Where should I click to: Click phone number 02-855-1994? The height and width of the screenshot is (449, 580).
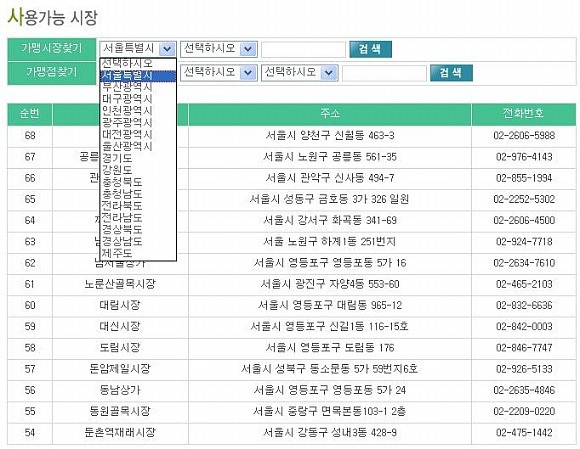click(524, 178)
